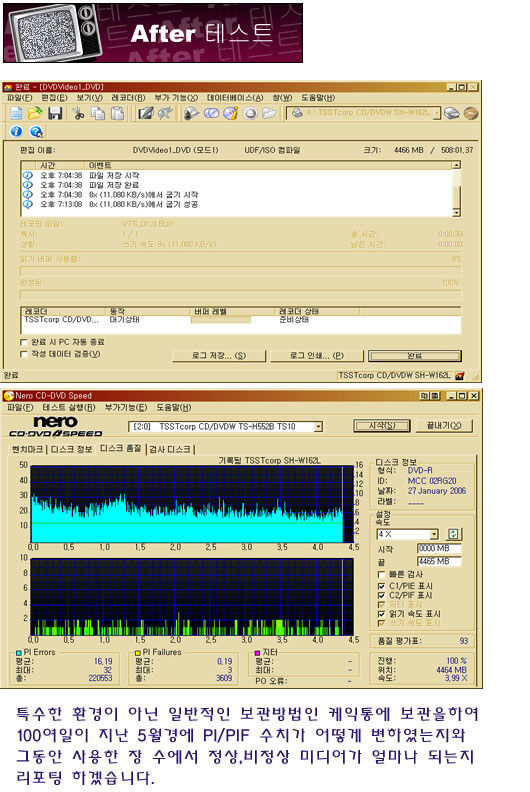Click the round brown icon at the toolbar's end
Viewport: 530px width, 792px height.
[x=470, y=113]
